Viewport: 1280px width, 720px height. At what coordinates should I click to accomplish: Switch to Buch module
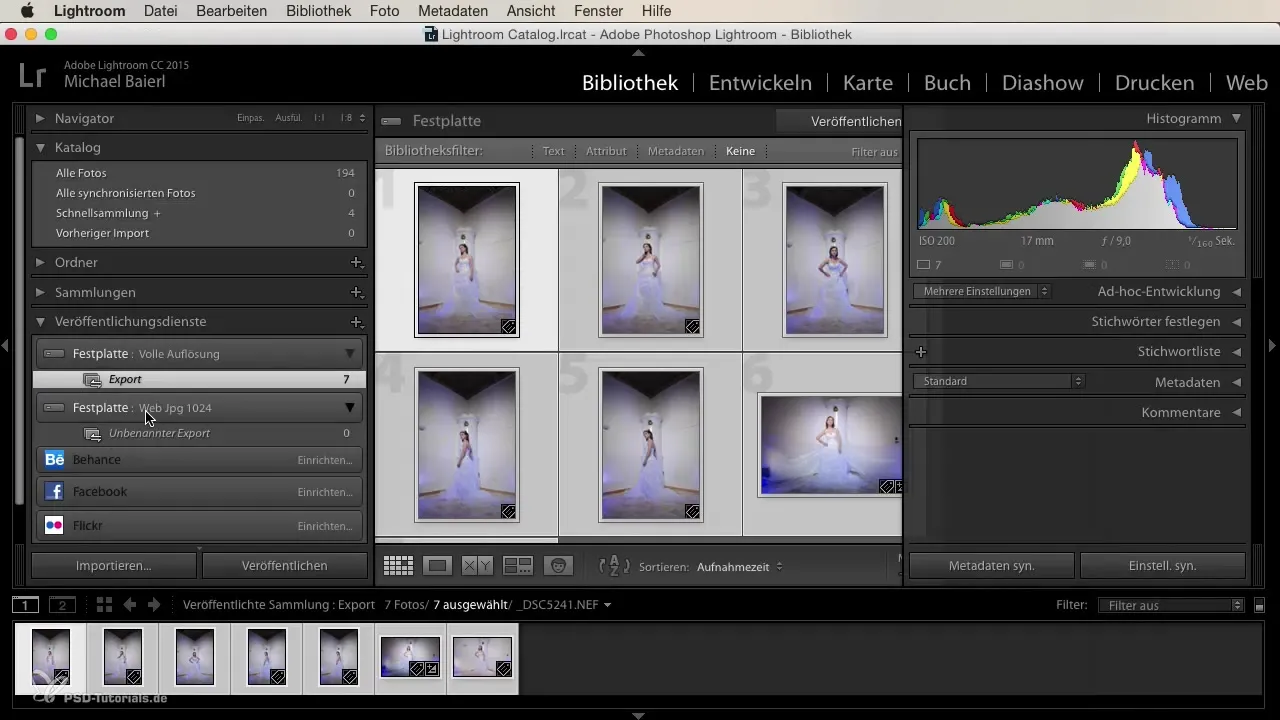pos(947,82)
